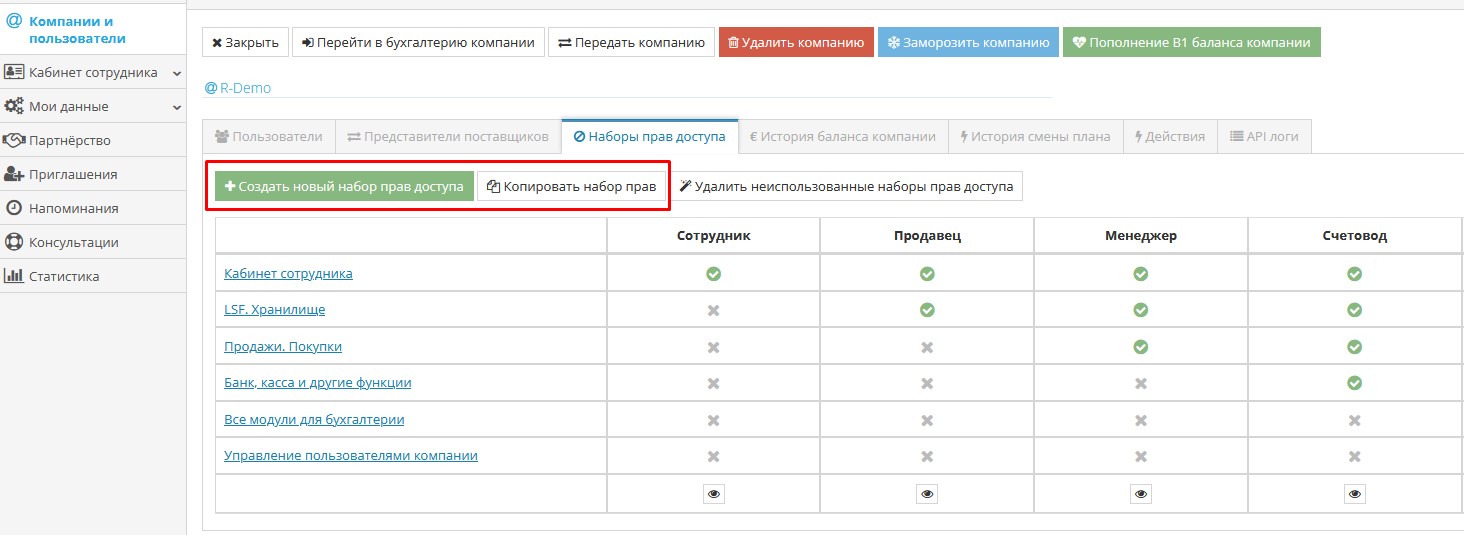The height and width of the screenshot is (535, 1464).
Task: Open the История баланса компании tab
Action: coord(842,137)
